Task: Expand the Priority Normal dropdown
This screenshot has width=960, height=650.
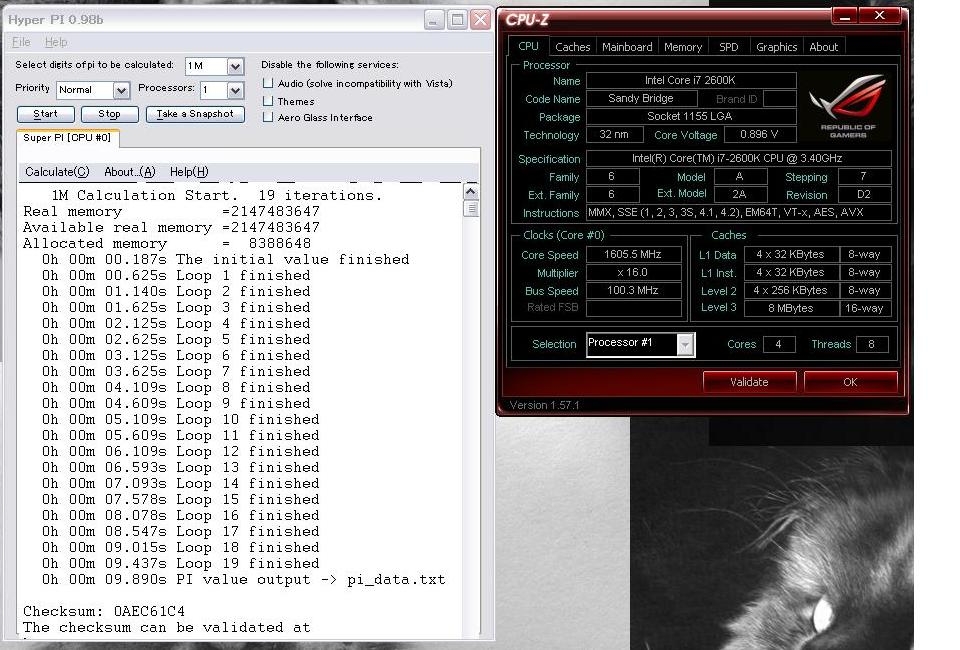Action: click(x=121, y=90)
